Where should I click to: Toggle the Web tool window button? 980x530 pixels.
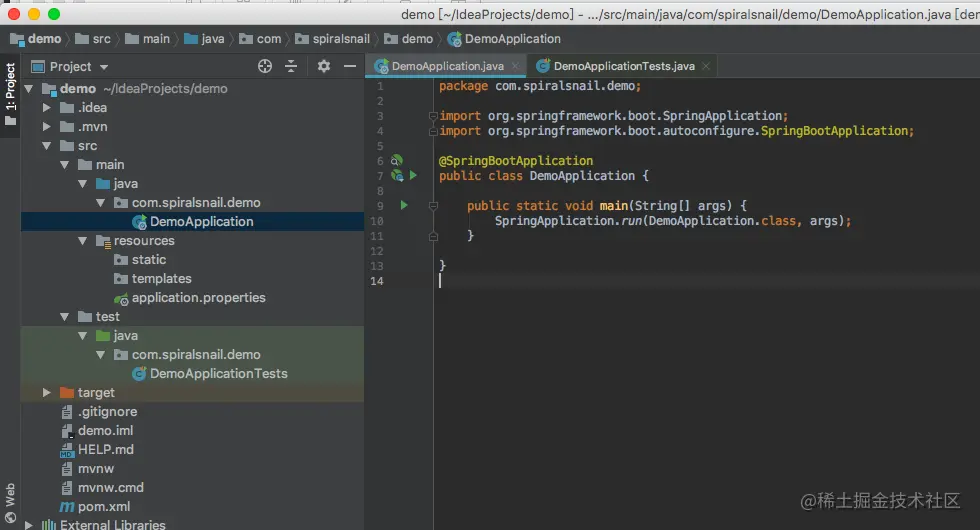tap(10, 502)
